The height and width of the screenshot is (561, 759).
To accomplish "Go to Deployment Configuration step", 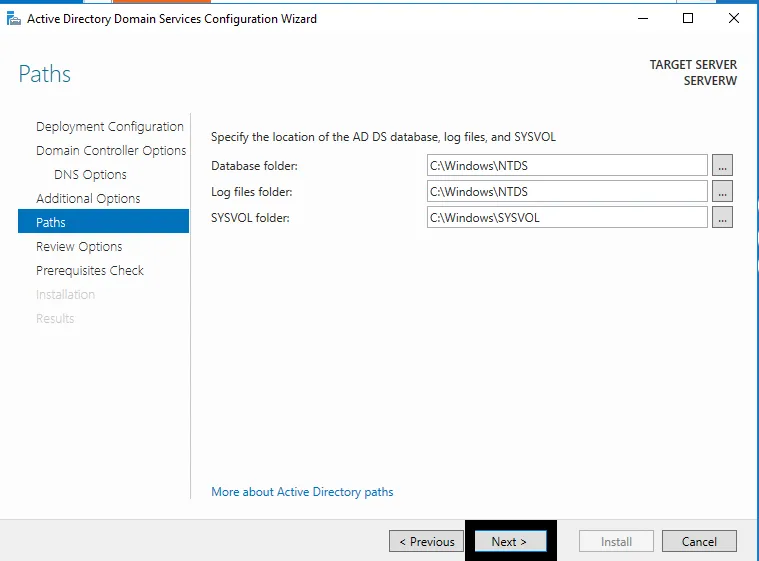I will 110,127.
